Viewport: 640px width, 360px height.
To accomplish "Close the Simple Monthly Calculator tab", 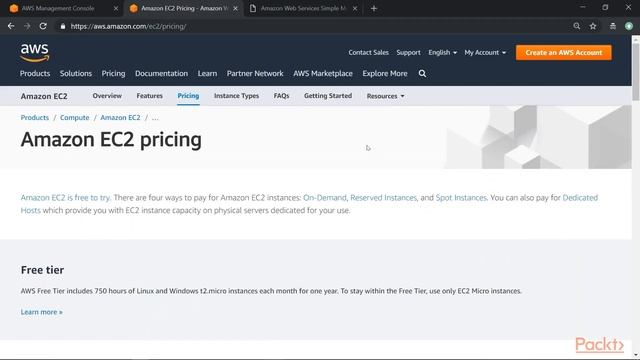I will (x=355, y=8).
